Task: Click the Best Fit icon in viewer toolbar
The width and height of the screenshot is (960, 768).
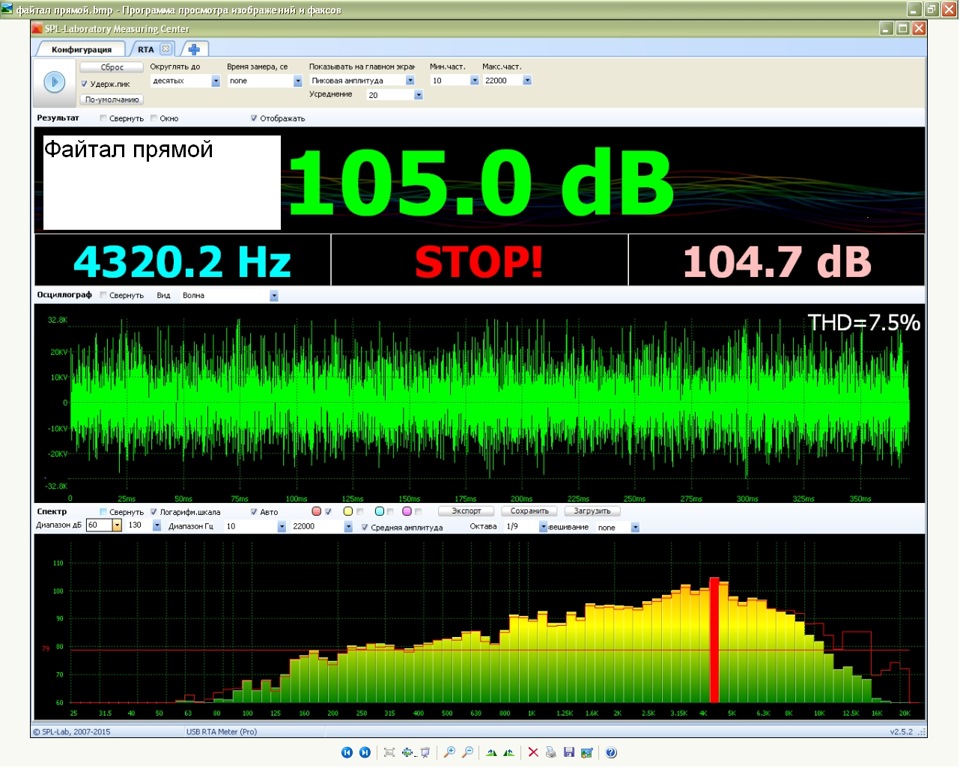Action: pyautogui.click(x=389, y=752)
